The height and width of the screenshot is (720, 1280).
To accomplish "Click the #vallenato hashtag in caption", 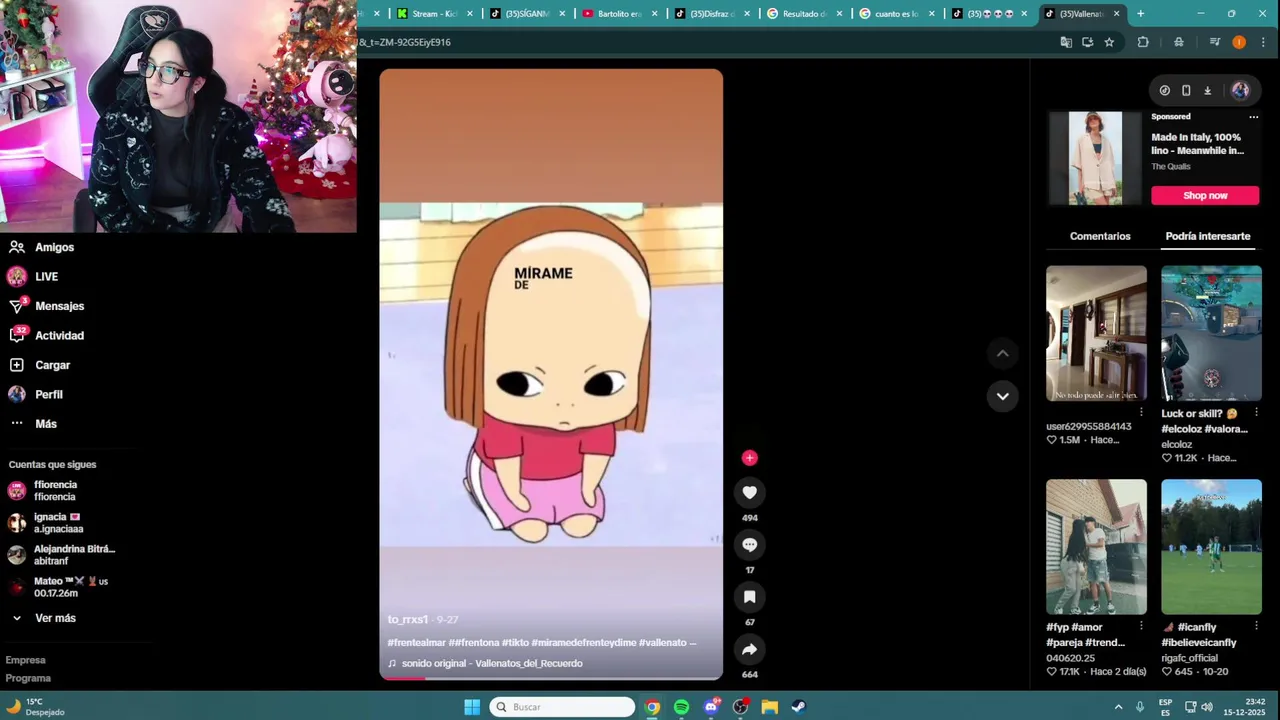I will click(x=662, y=643).
